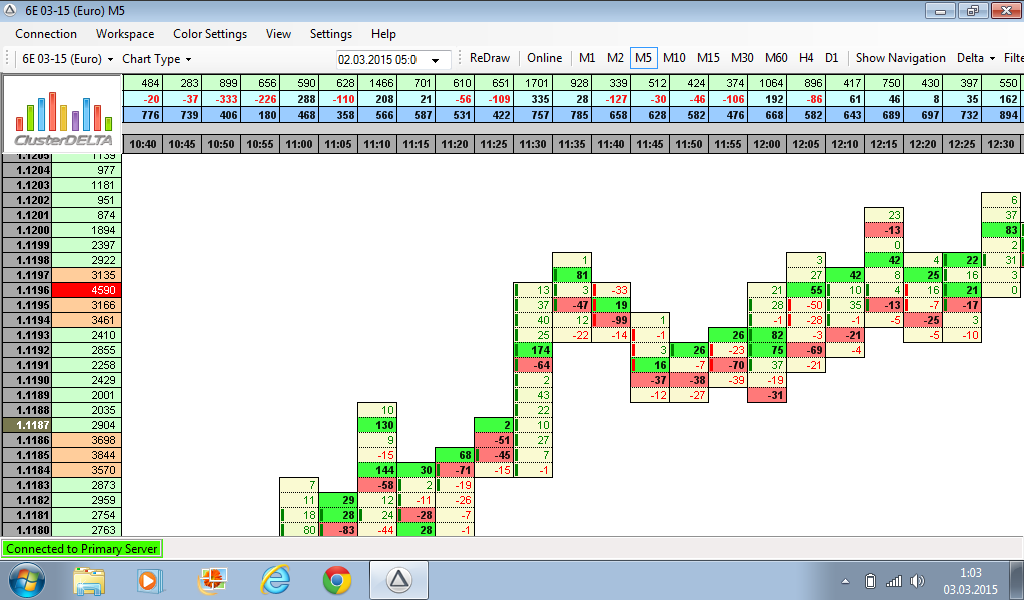1024x600 pixels.
Task: Switch timeframe to M15
Action: coord(708,58)
